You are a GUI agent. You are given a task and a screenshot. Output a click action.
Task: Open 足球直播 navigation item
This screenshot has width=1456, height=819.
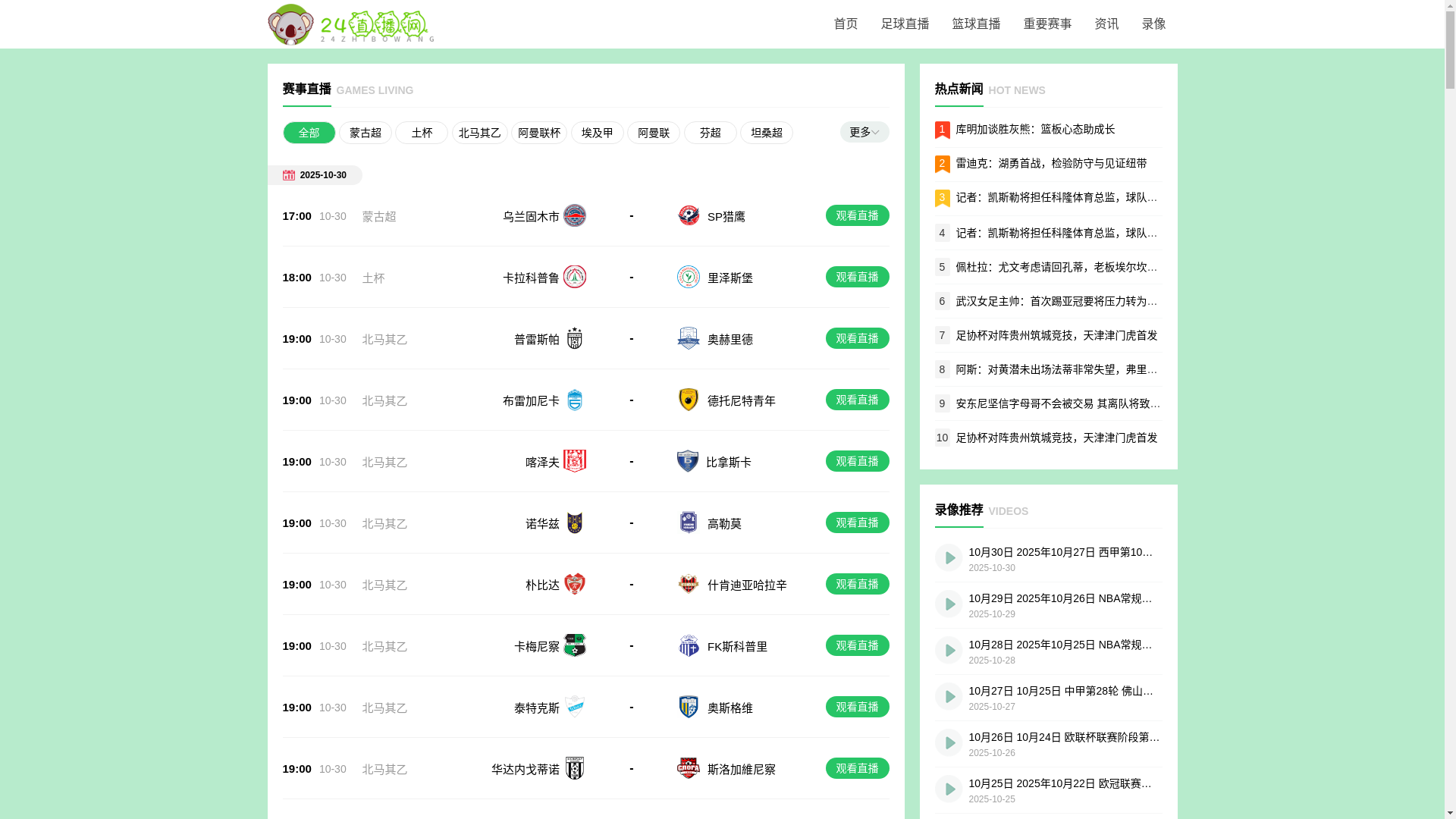(x=905, y=24)
